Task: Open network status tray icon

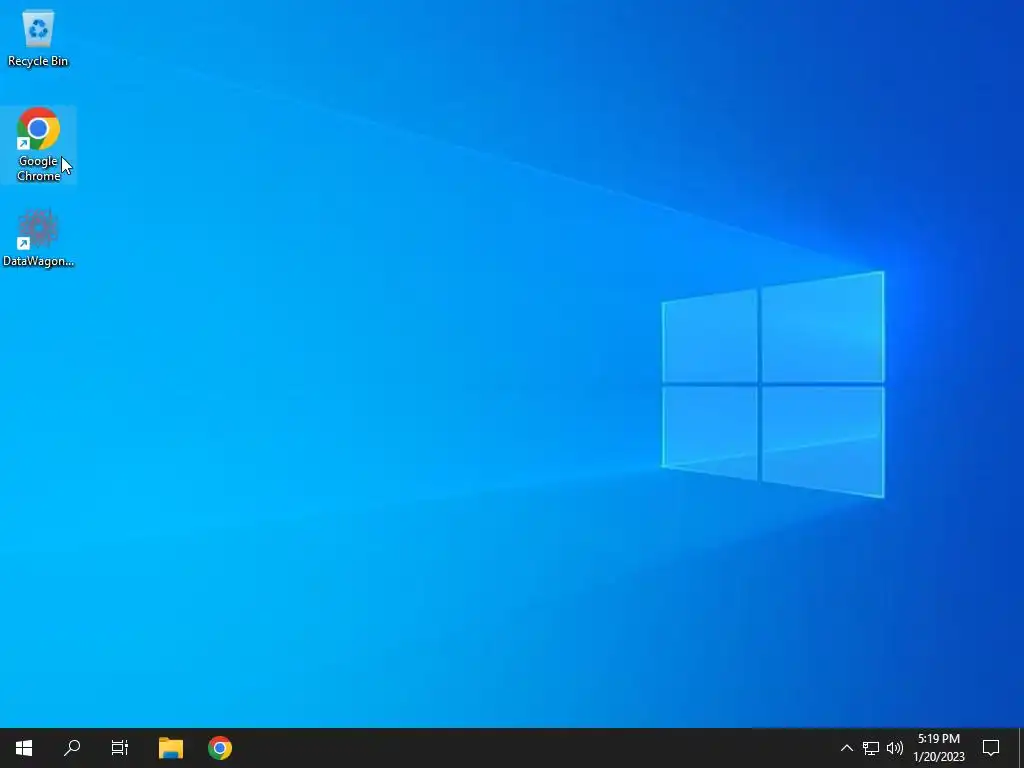Action: tap(871, 748)
